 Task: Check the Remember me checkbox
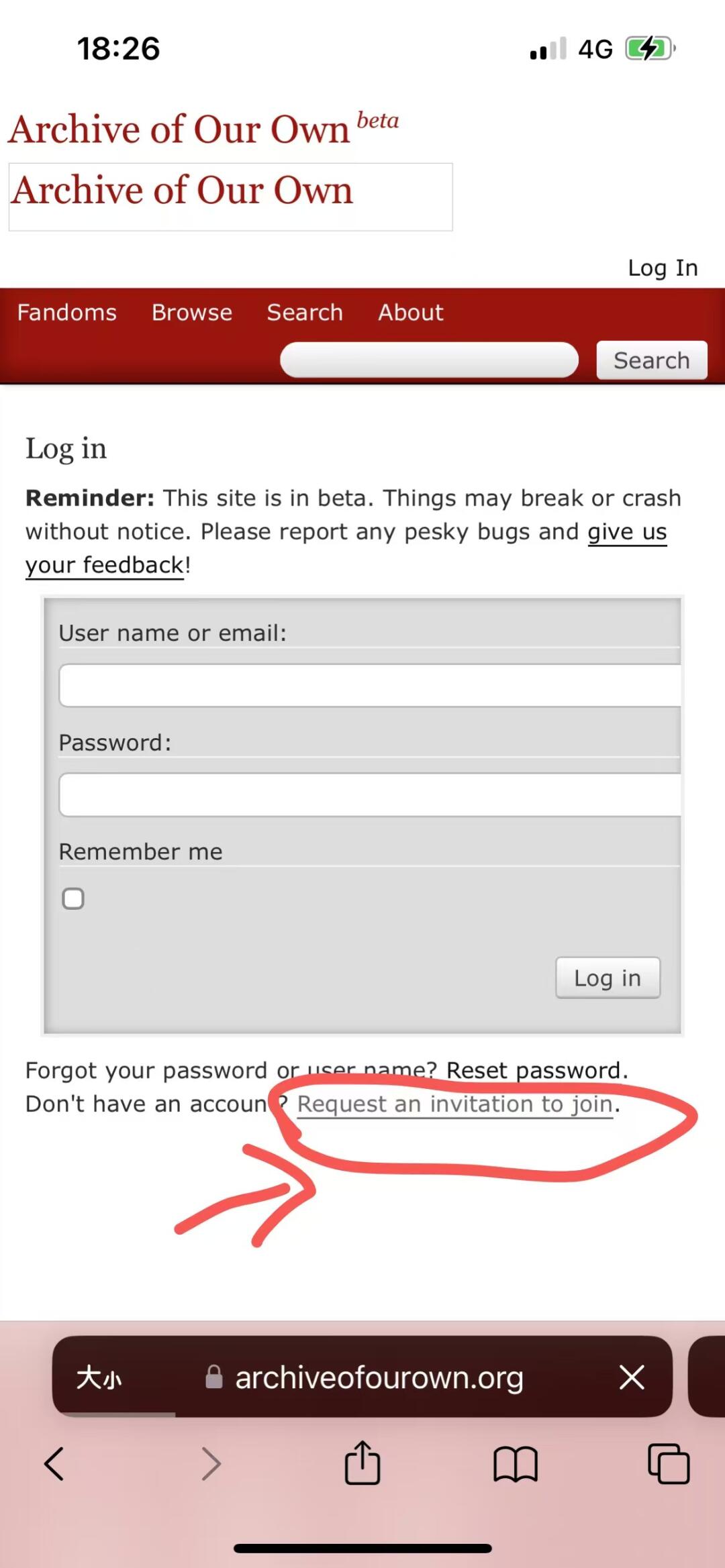(x=73, y=898)
